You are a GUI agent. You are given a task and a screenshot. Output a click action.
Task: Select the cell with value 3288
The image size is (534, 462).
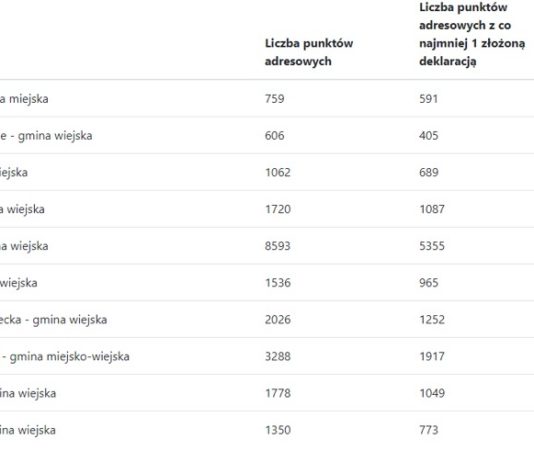[x=278, y=356]
